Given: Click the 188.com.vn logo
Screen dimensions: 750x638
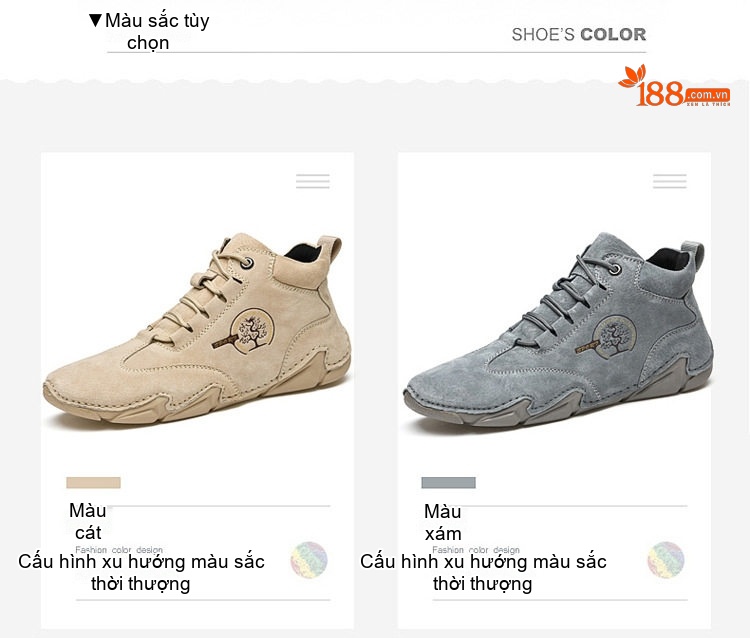Looking at the screenshot, I should tap(674, 86).
